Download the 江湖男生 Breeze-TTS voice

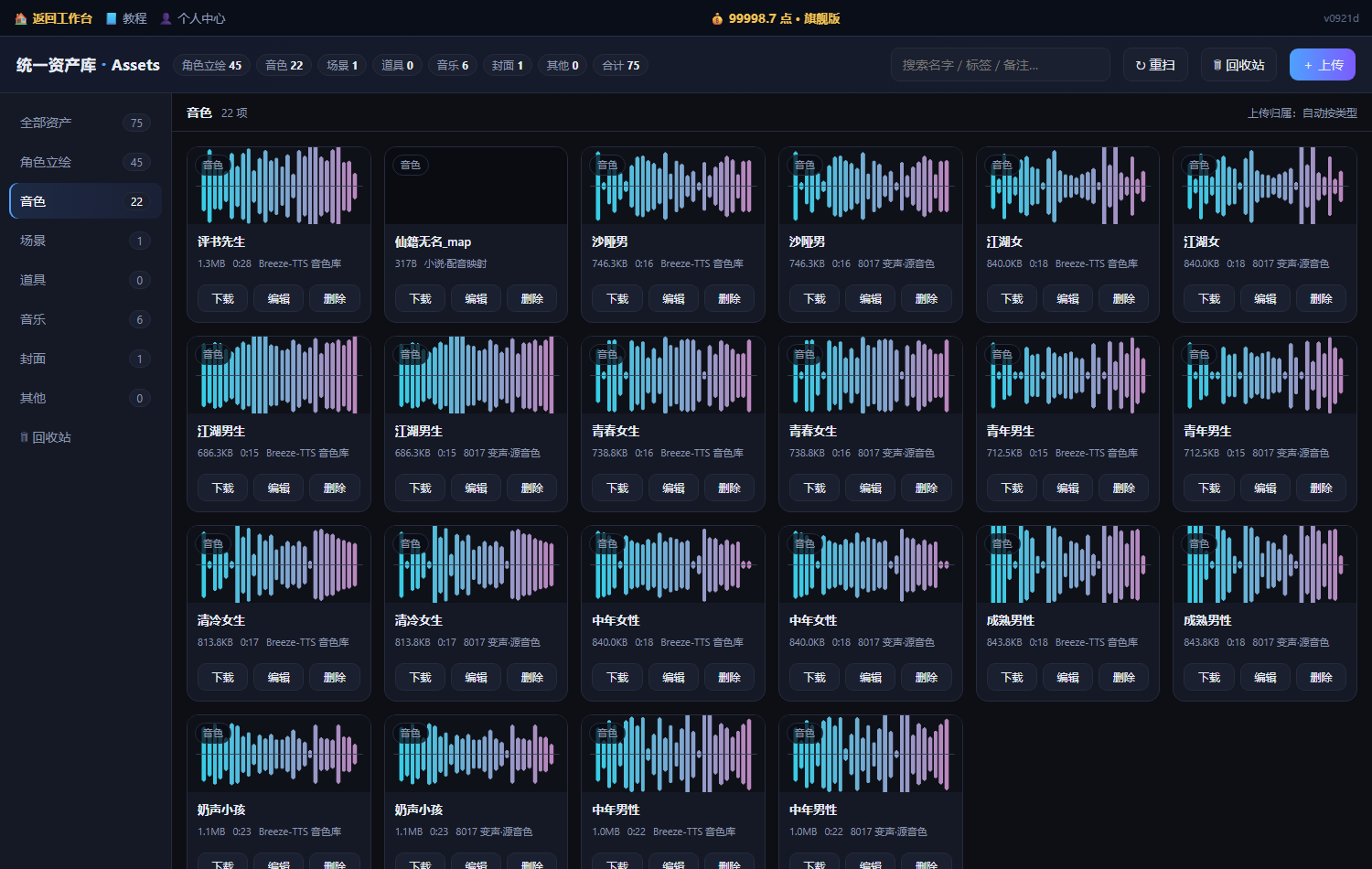(x=223, y=488)
